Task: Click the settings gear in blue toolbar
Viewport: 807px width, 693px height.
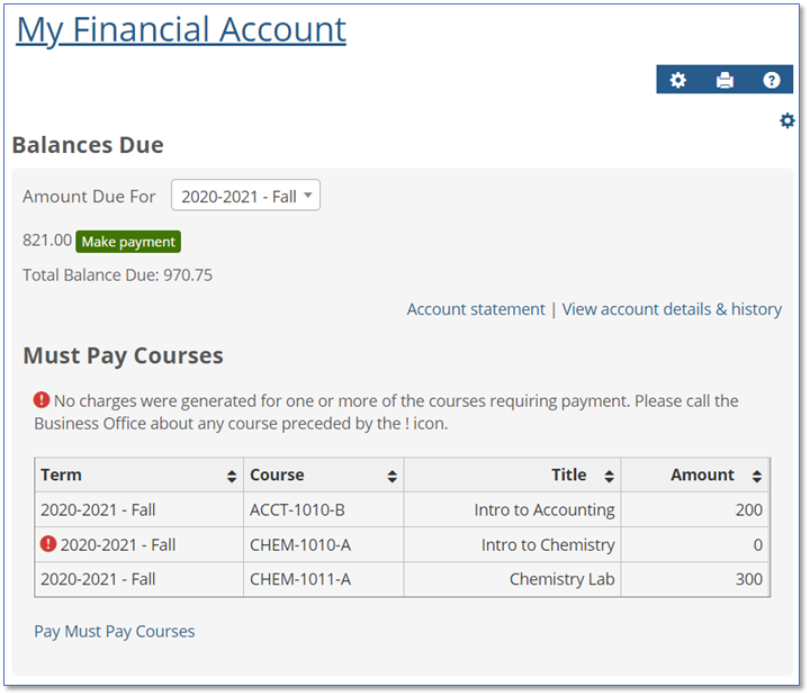Action: (x=678, y=80)
